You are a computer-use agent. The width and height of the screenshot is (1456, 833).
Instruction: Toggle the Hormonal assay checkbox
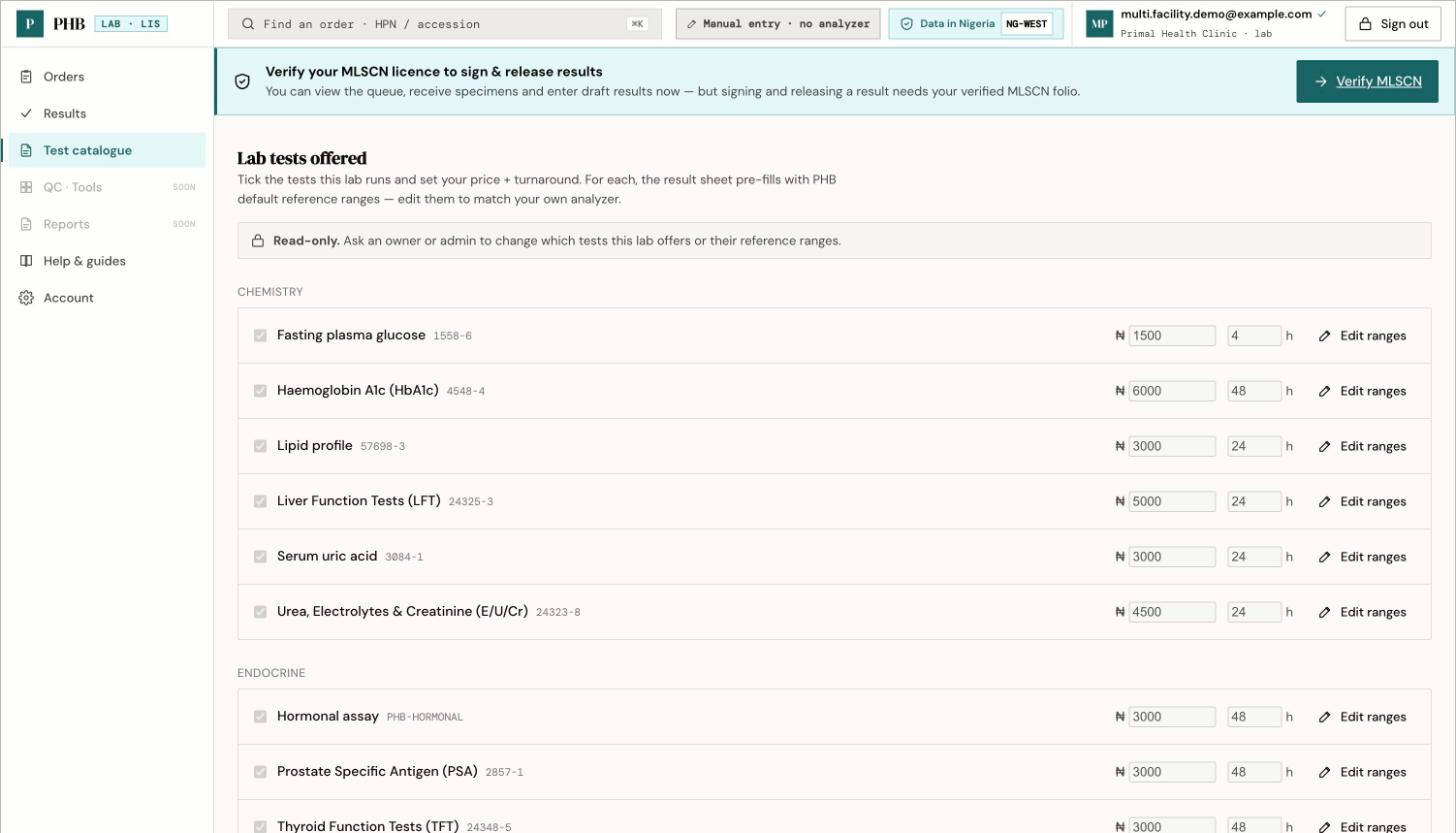(260, 717)
